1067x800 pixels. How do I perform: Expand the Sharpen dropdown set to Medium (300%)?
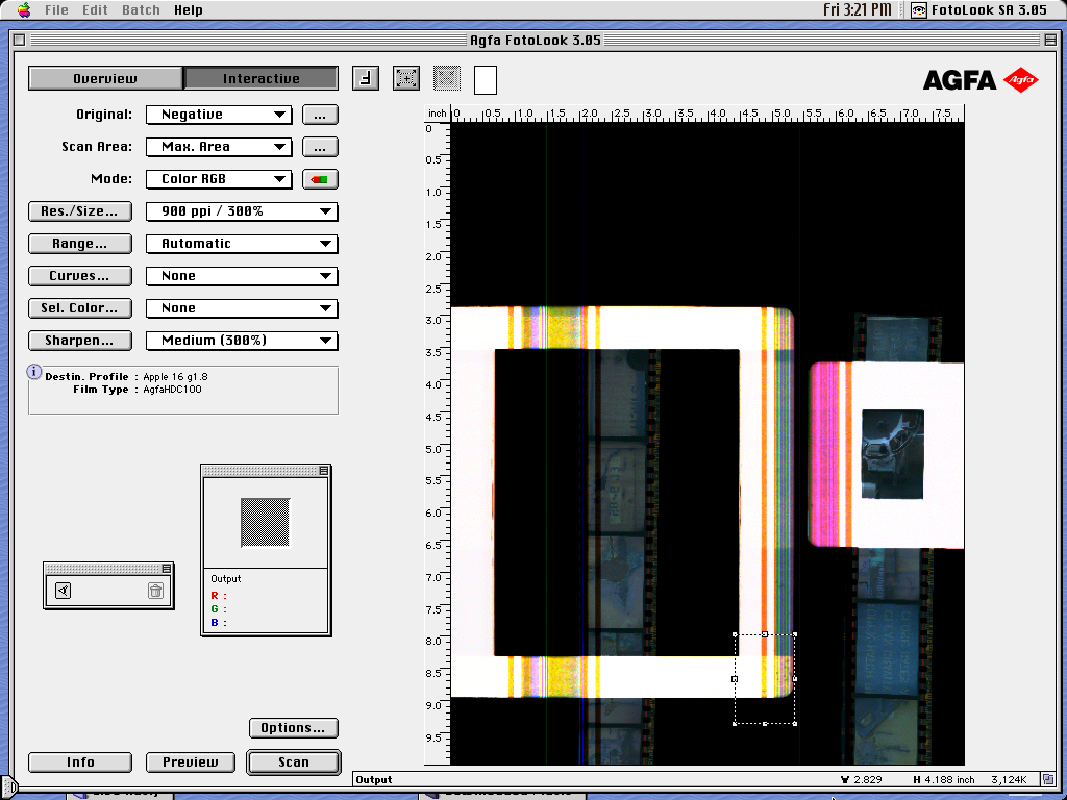point(242,341)
